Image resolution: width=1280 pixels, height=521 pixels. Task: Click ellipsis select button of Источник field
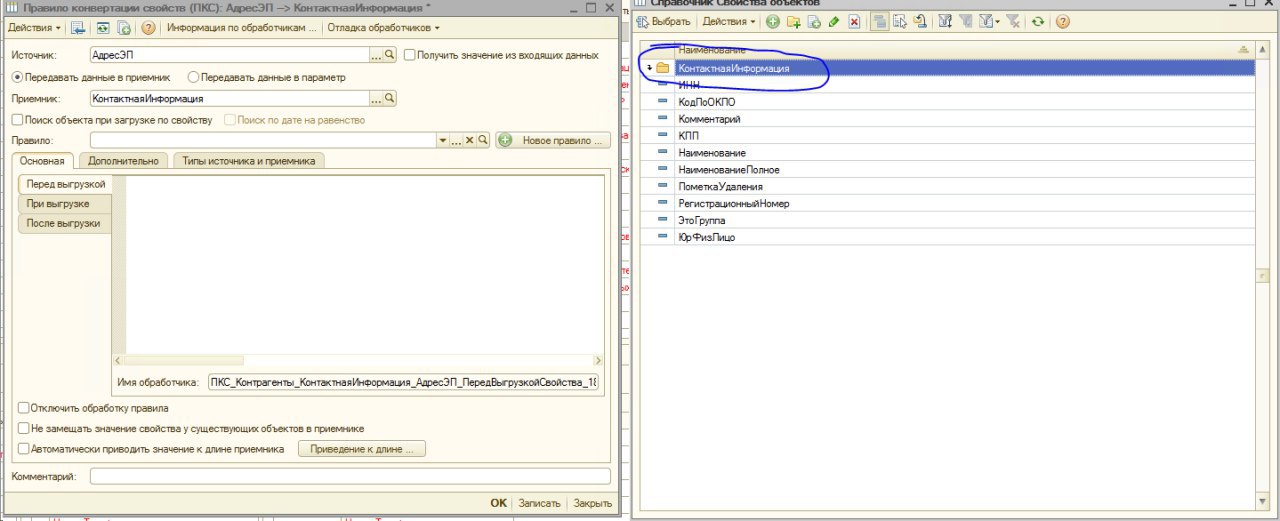click(x=377, y=55)
